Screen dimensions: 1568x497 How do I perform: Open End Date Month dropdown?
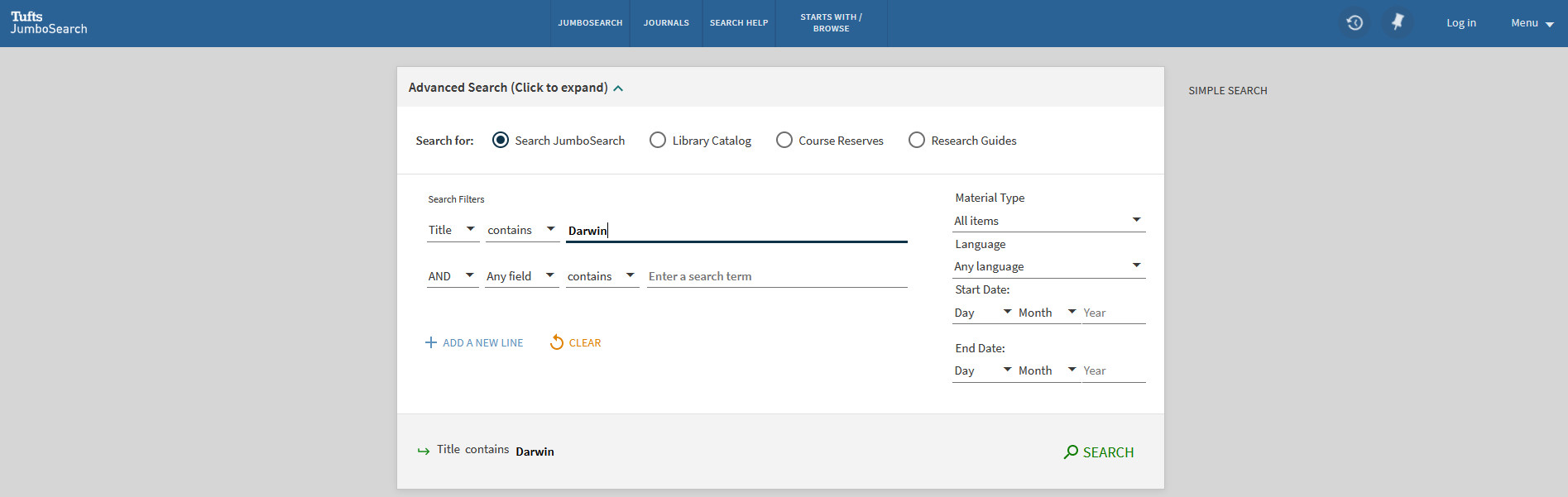tap(1048, 370)
